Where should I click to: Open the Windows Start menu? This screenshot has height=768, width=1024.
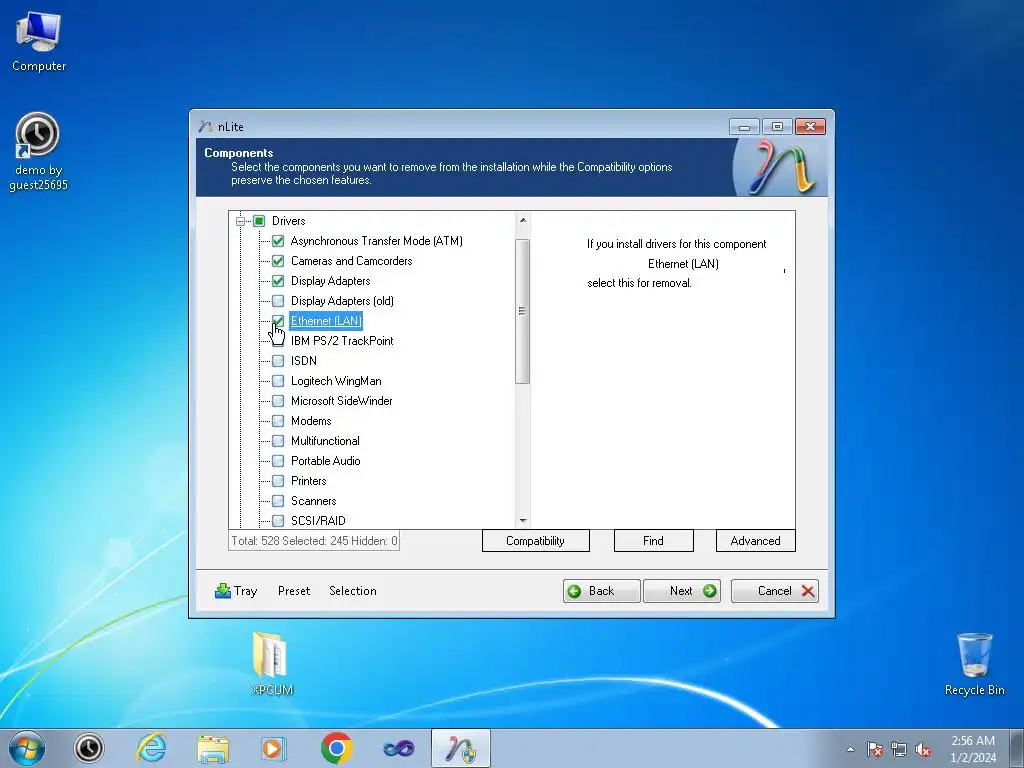pyautogui.click(x=27, y=748)
